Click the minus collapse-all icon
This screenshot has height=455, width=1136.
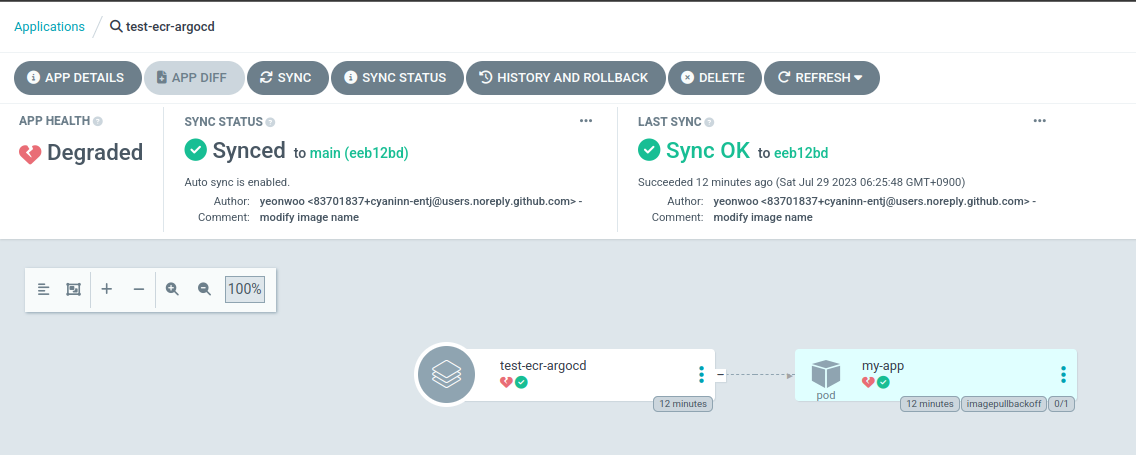(139, 289)
